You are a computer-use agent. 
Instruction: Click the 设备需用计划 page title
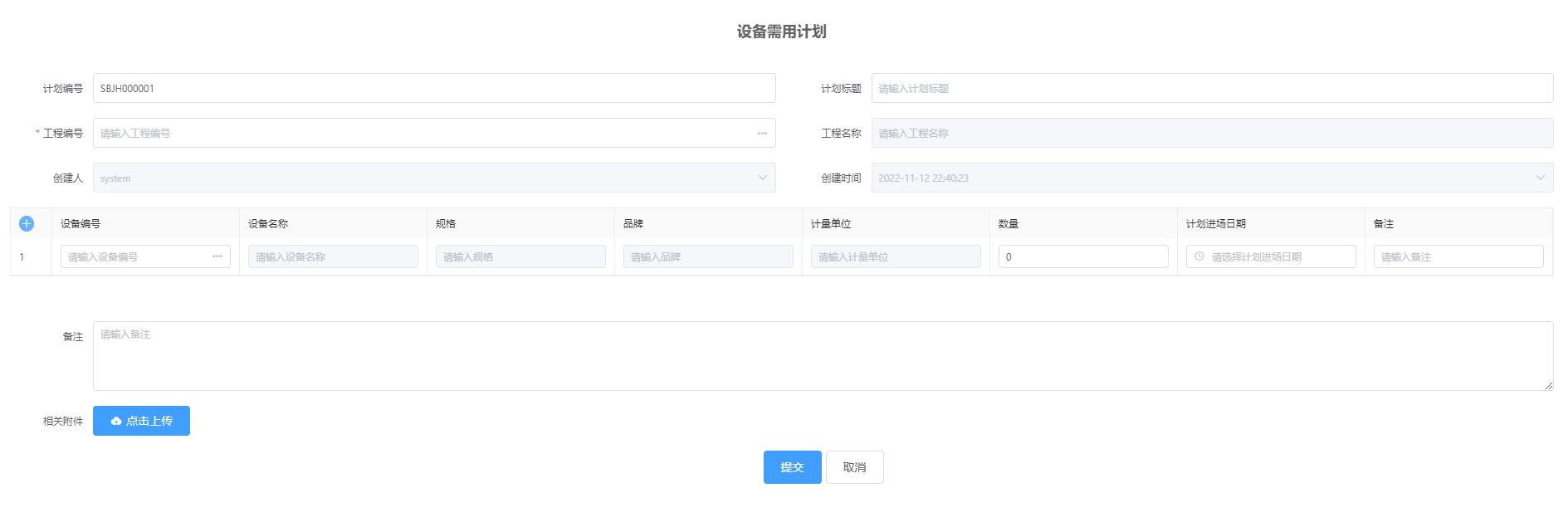coord(782,32)
